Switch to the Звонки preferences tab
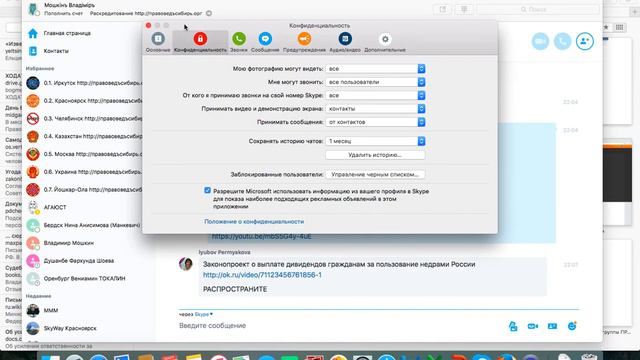640x360 pixels. [x=239, y=42]
